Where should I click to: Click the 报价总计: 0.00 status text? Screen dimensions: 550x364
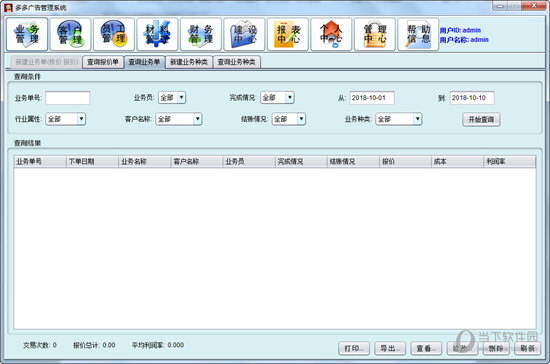pyautogui.click(x=94, y=345)
